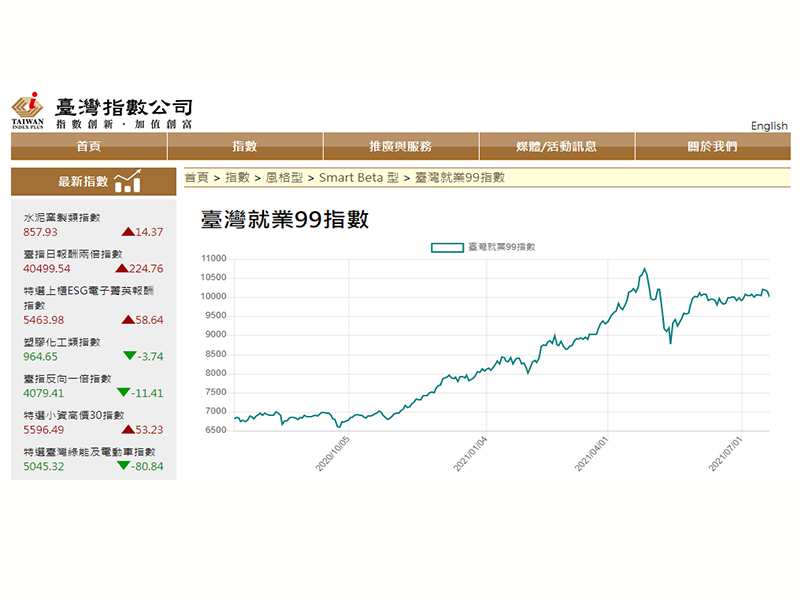Open 臺指日報酬兩倍指數 entry
The width and height of the screenshot is (800, 600).
(x=73, y=254)
